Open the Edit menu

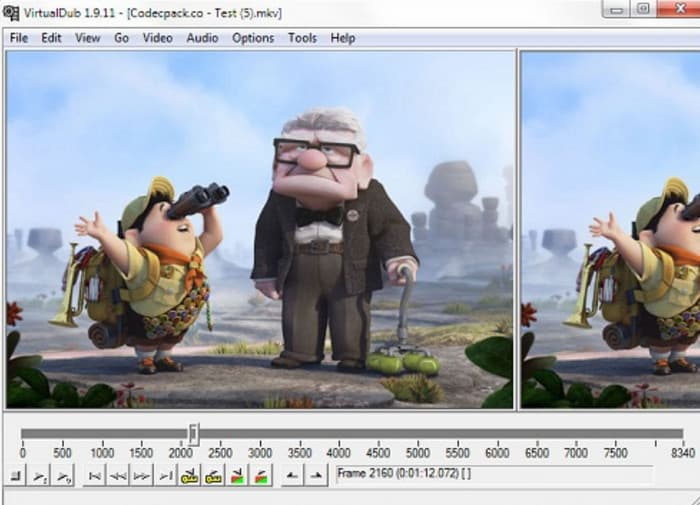point(51,38)
